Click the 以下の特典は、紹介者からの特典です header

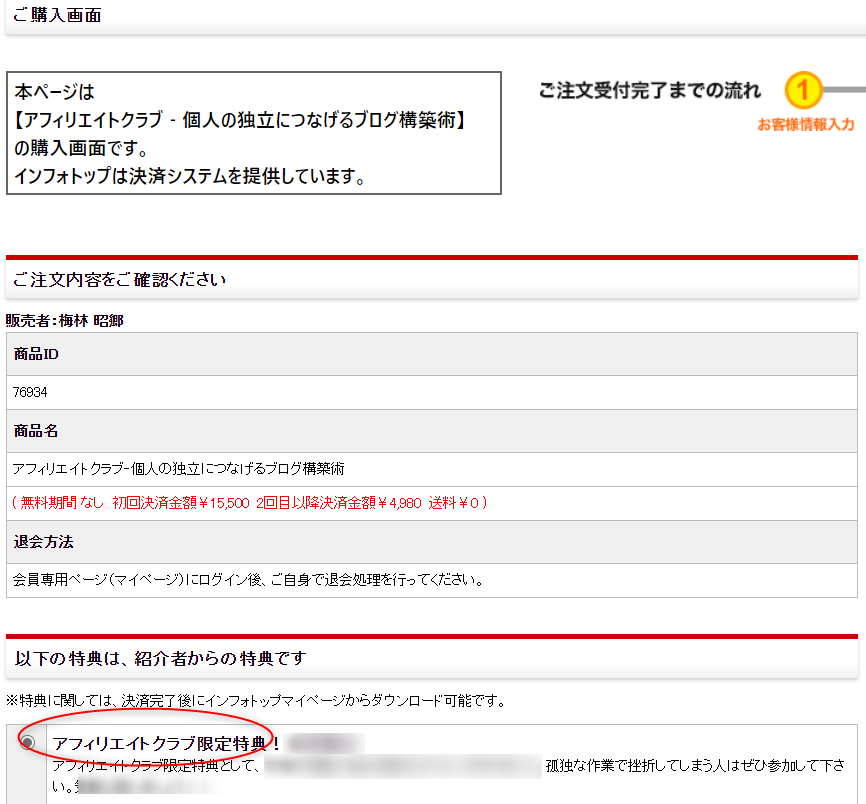coord(160,657)
